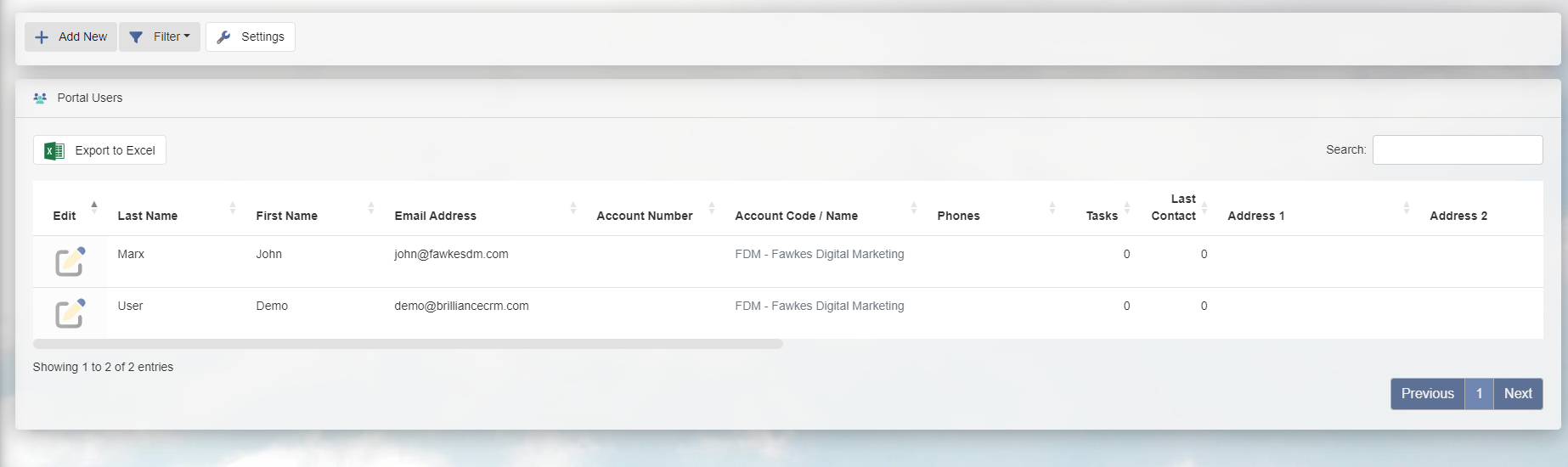Image resolution: width=1568 pixels, height=467 pixels.
Task: Click the edit icon for Marx row
Action: [x=71, y=262]
